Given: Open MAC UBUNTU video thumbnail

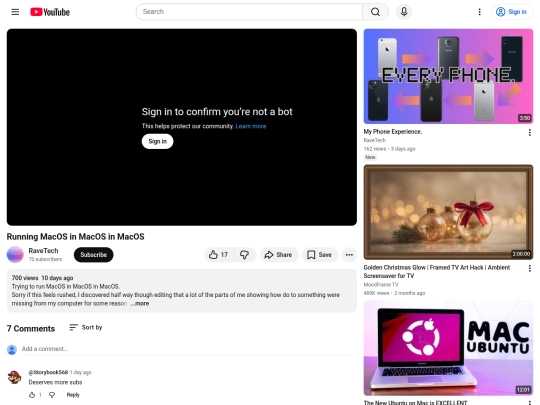Looking at the screenshot, I should pyautogui.click(x=448, y=348).
